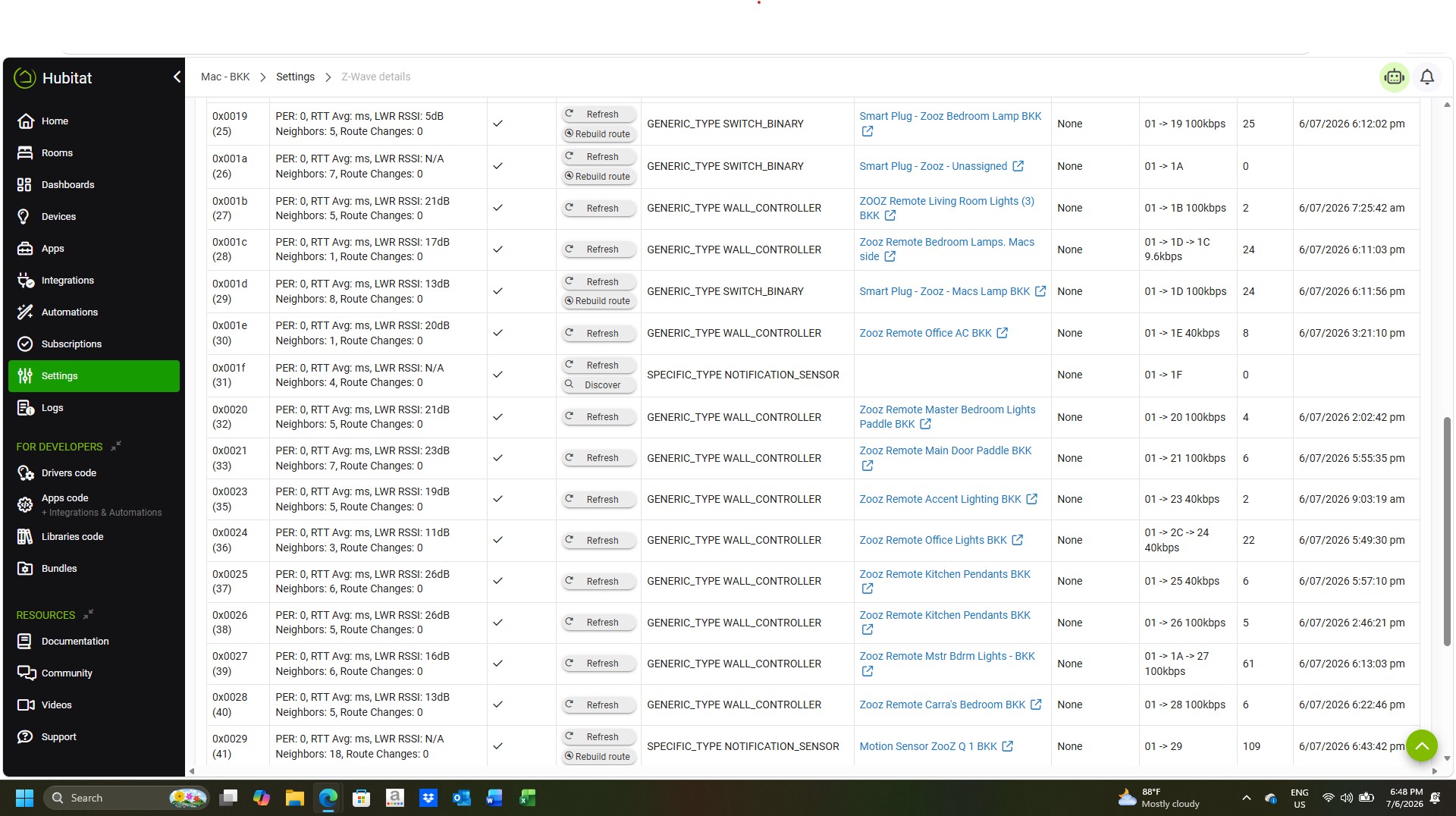Open external link icon for Smart Plug - Zooz - Unassigned
Viewport: 1456px width, 816px height.
(1018, 166)
